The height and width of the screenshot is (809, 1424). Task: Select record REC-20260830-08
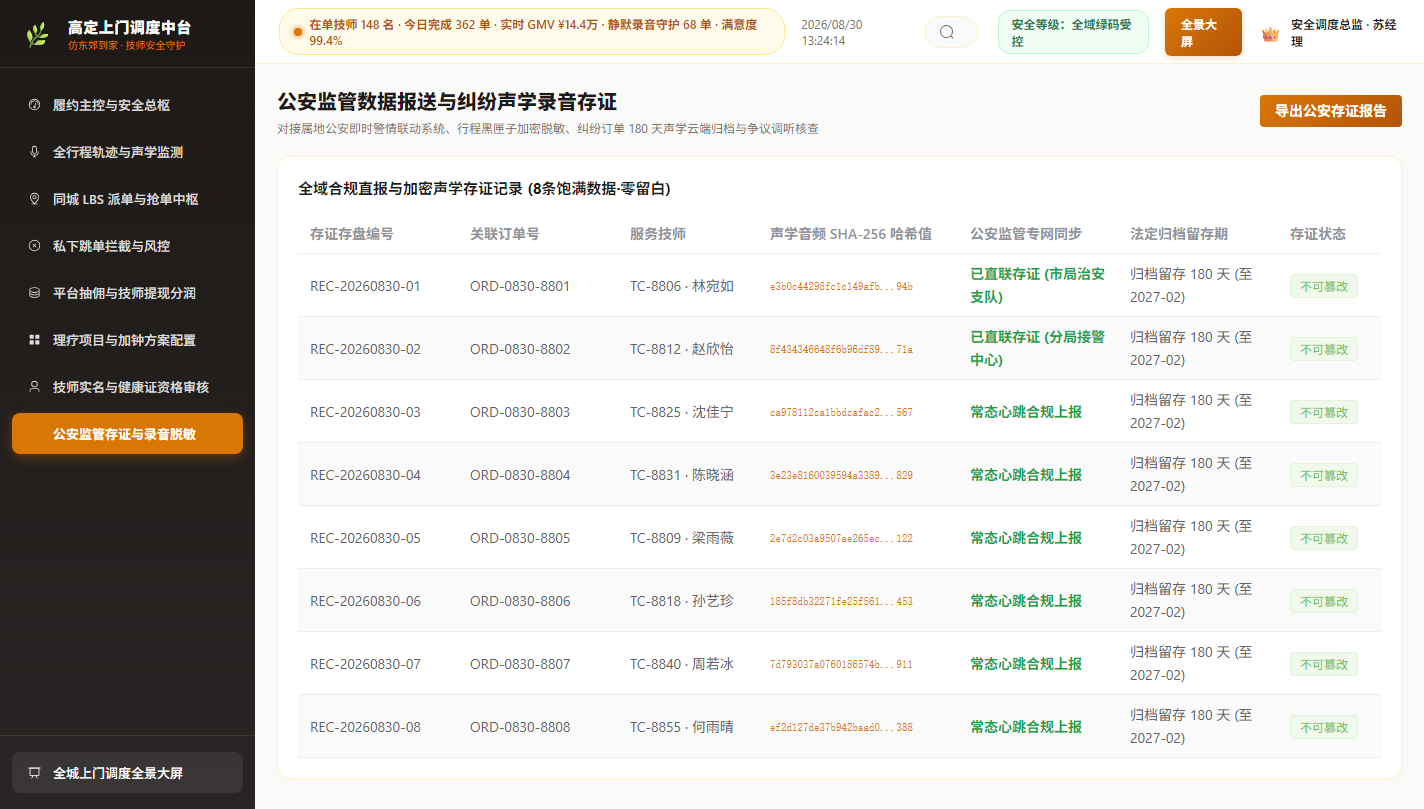[x=365, y=727]
